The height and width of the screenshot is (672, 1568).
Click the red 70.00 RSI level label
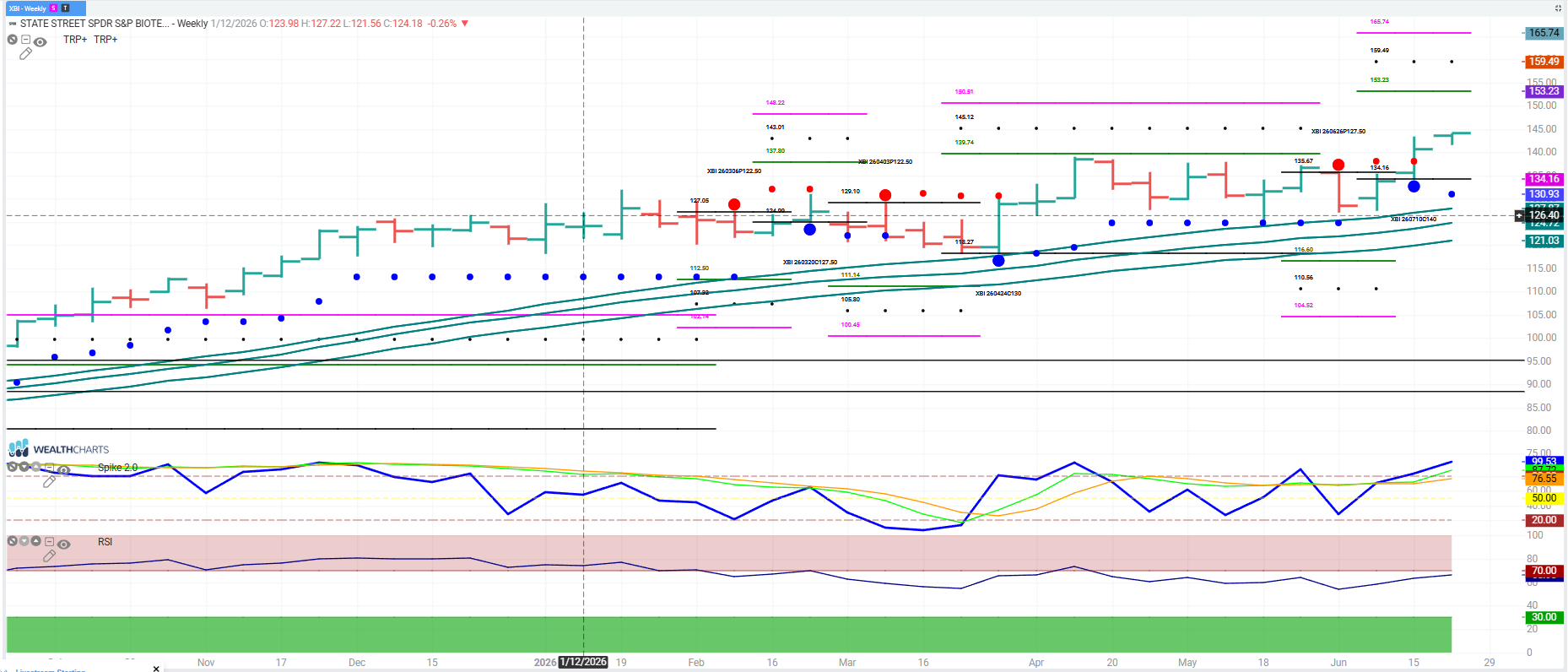pos(1544,571)
